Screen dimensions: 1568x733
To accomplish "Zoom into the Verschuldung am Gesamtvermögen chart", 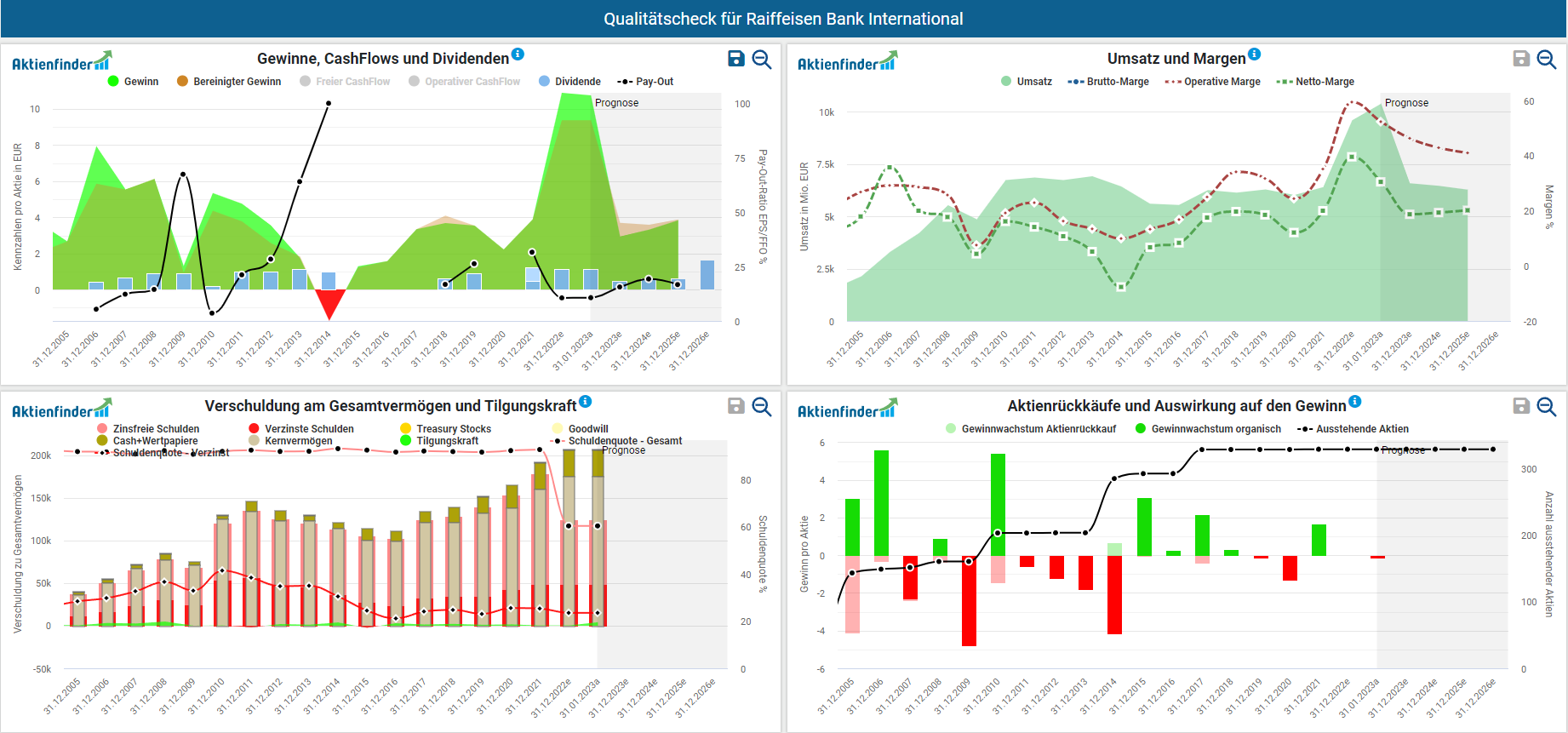I will coord(762,406).
